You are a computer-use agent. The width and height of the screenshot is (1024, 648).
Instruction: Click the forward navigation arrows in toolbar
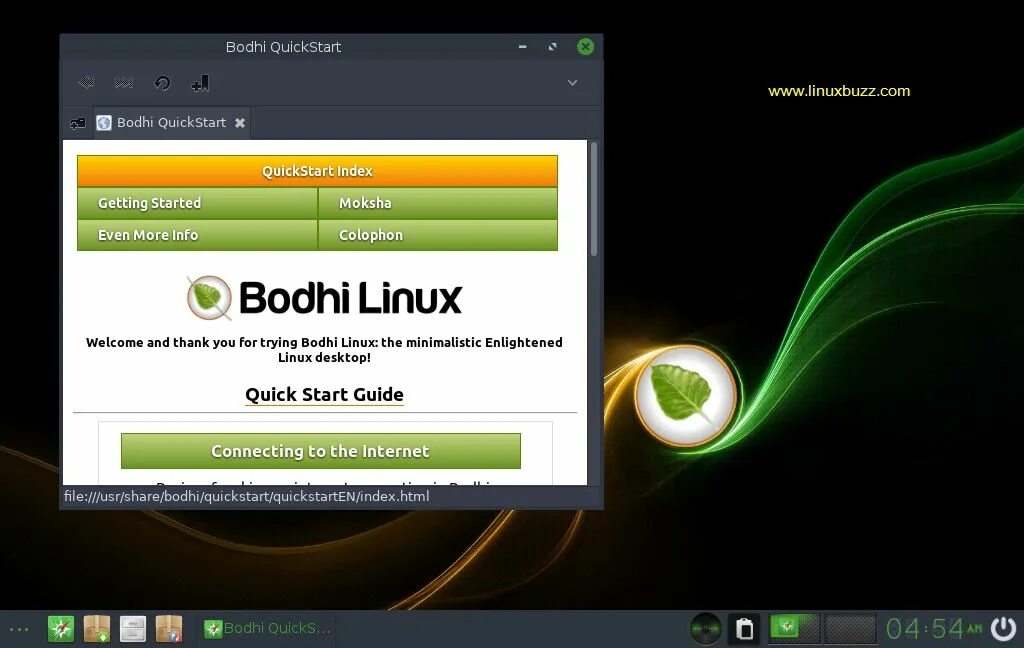click(123, 82)
